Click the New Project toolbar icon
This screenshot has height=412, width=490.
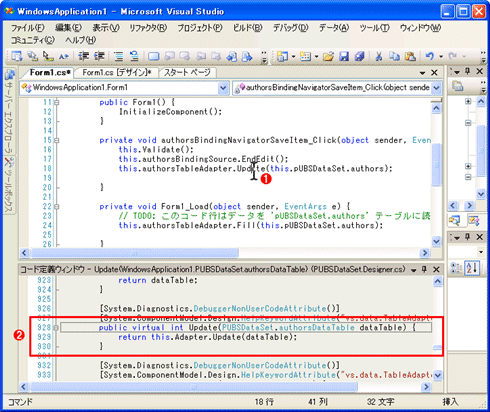(x=283, y=57)
